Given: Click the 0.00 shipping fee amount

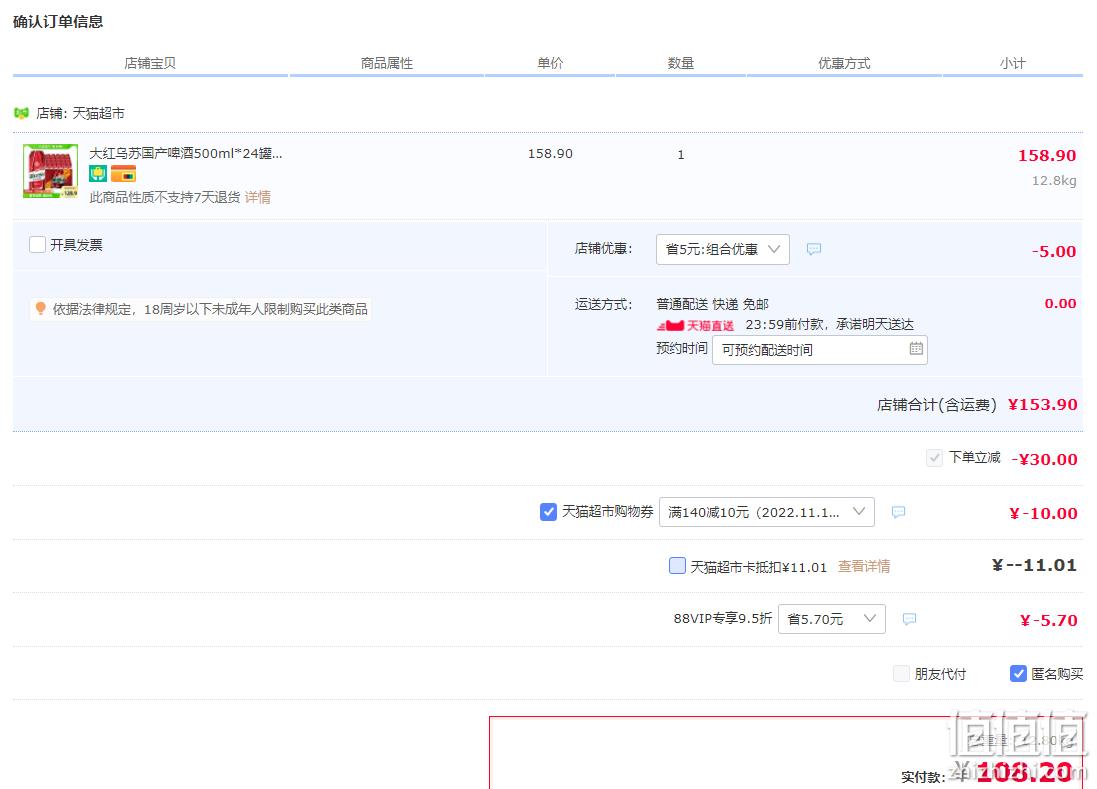Looking at the screenshot, I should [1061, 304].
